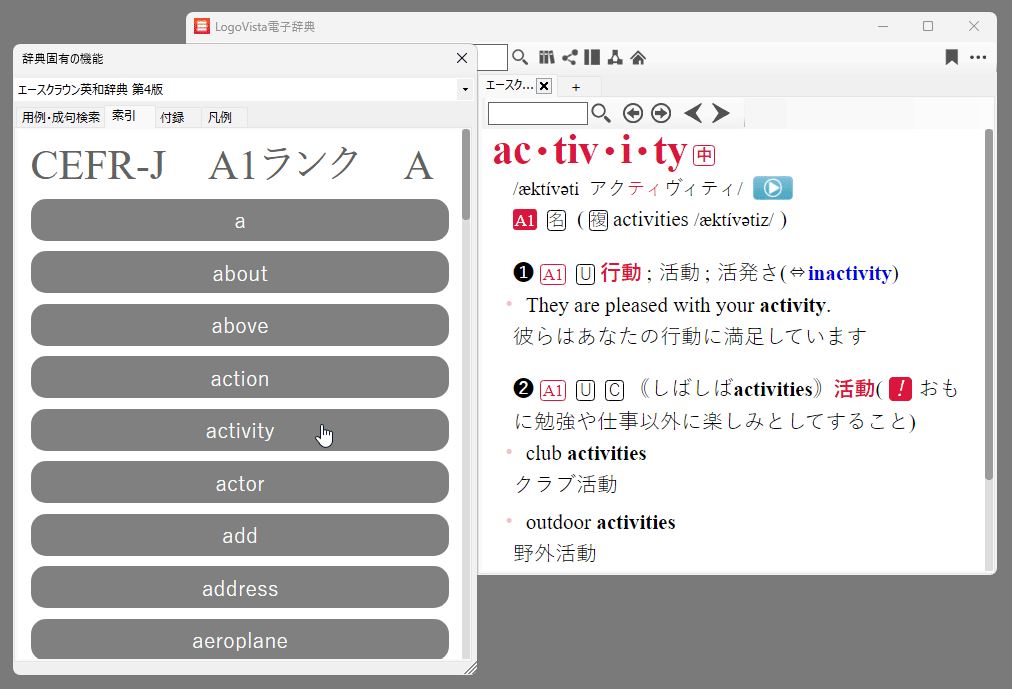The image size is (1012, 689).
Task: Play the activity pronunciation audio
Action: 772,188
